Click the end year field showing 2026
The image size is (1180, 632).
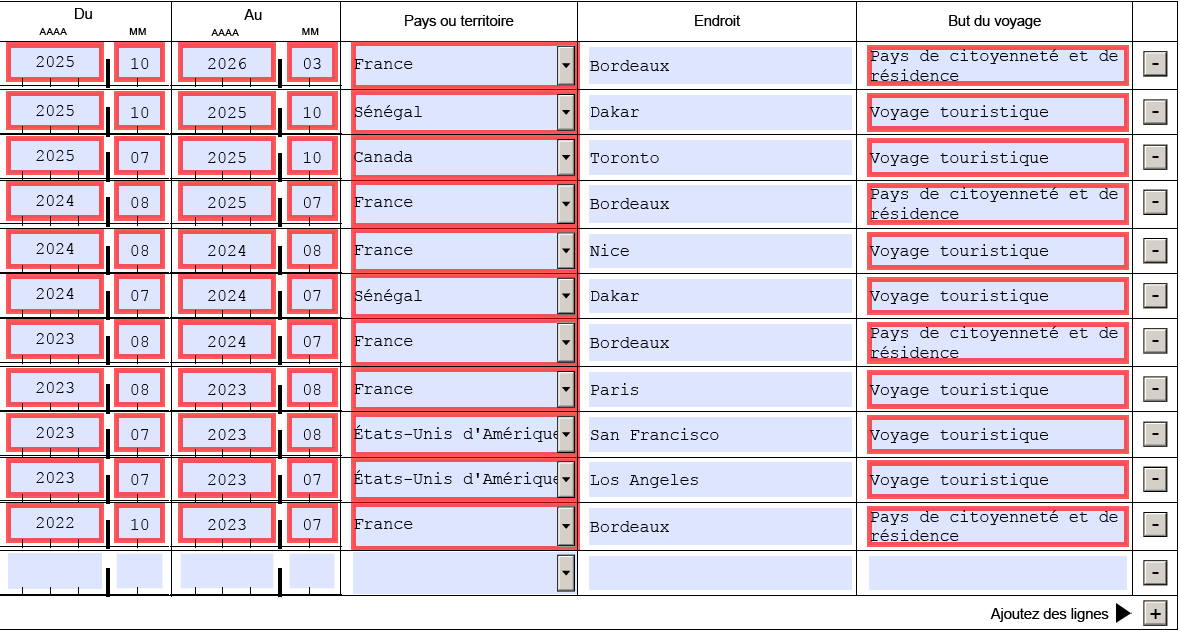227,64
